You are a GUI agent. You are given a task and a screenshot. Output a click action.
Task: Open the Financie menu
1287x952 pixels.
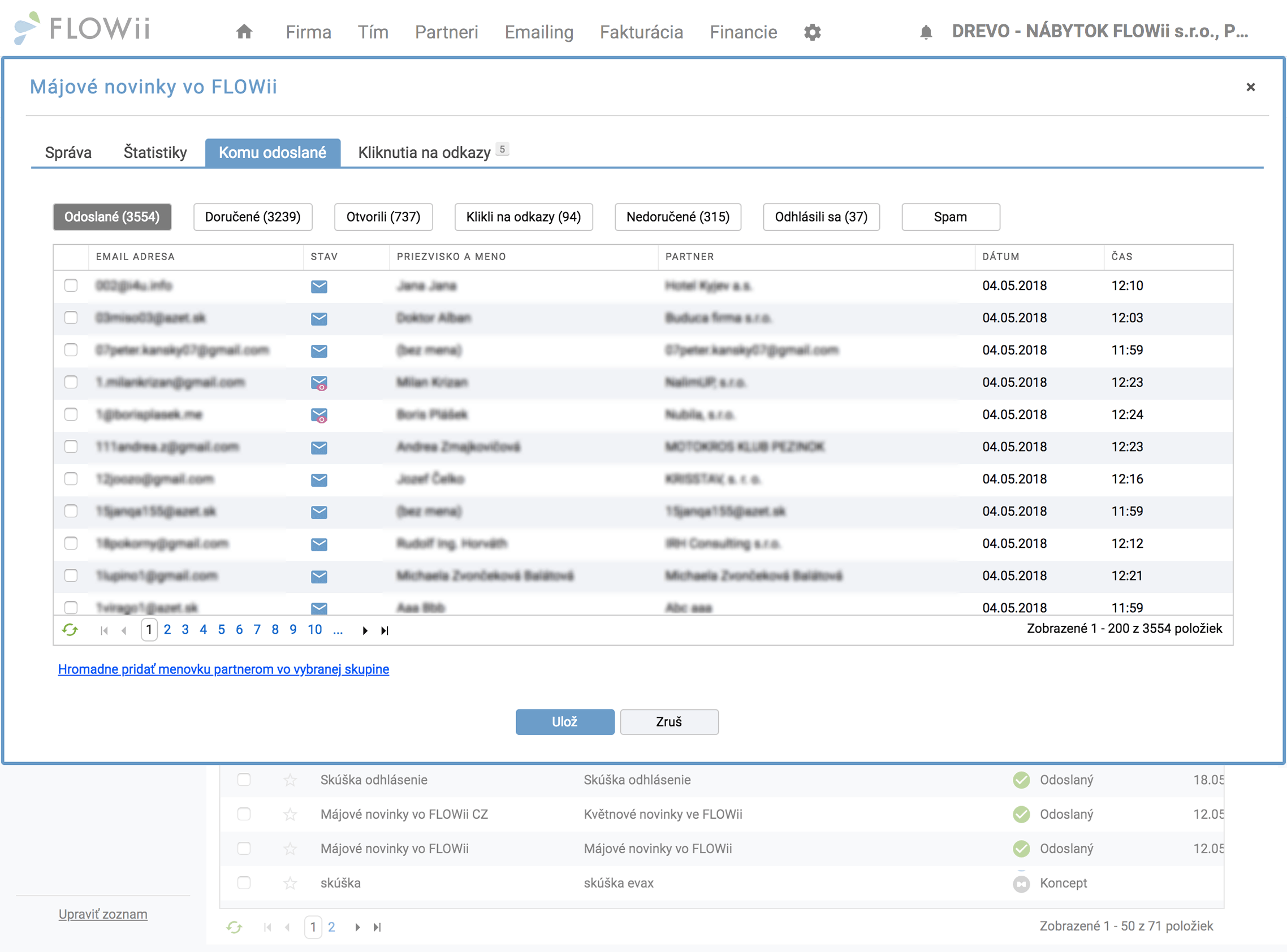tap(744, 32)
